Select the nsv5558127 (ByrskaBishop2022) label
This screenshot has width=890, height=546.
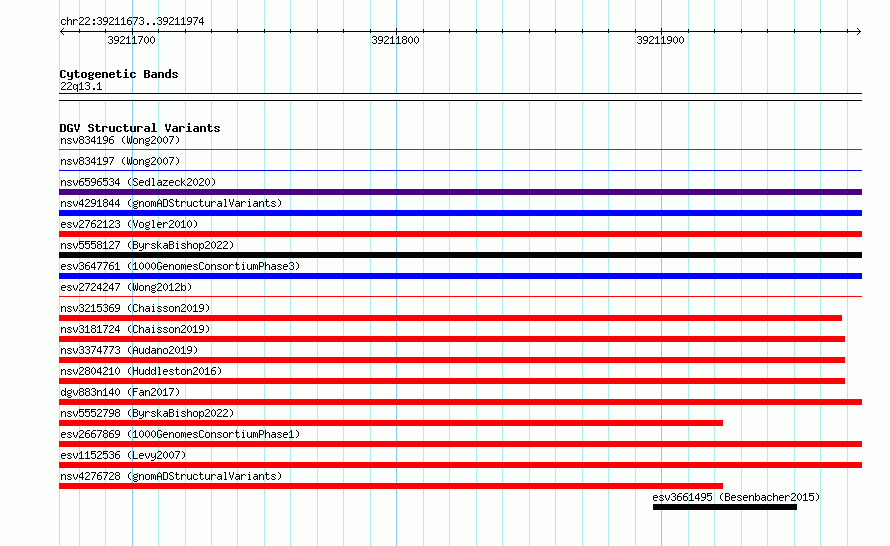pyautogui.click(x=147, y=245)
